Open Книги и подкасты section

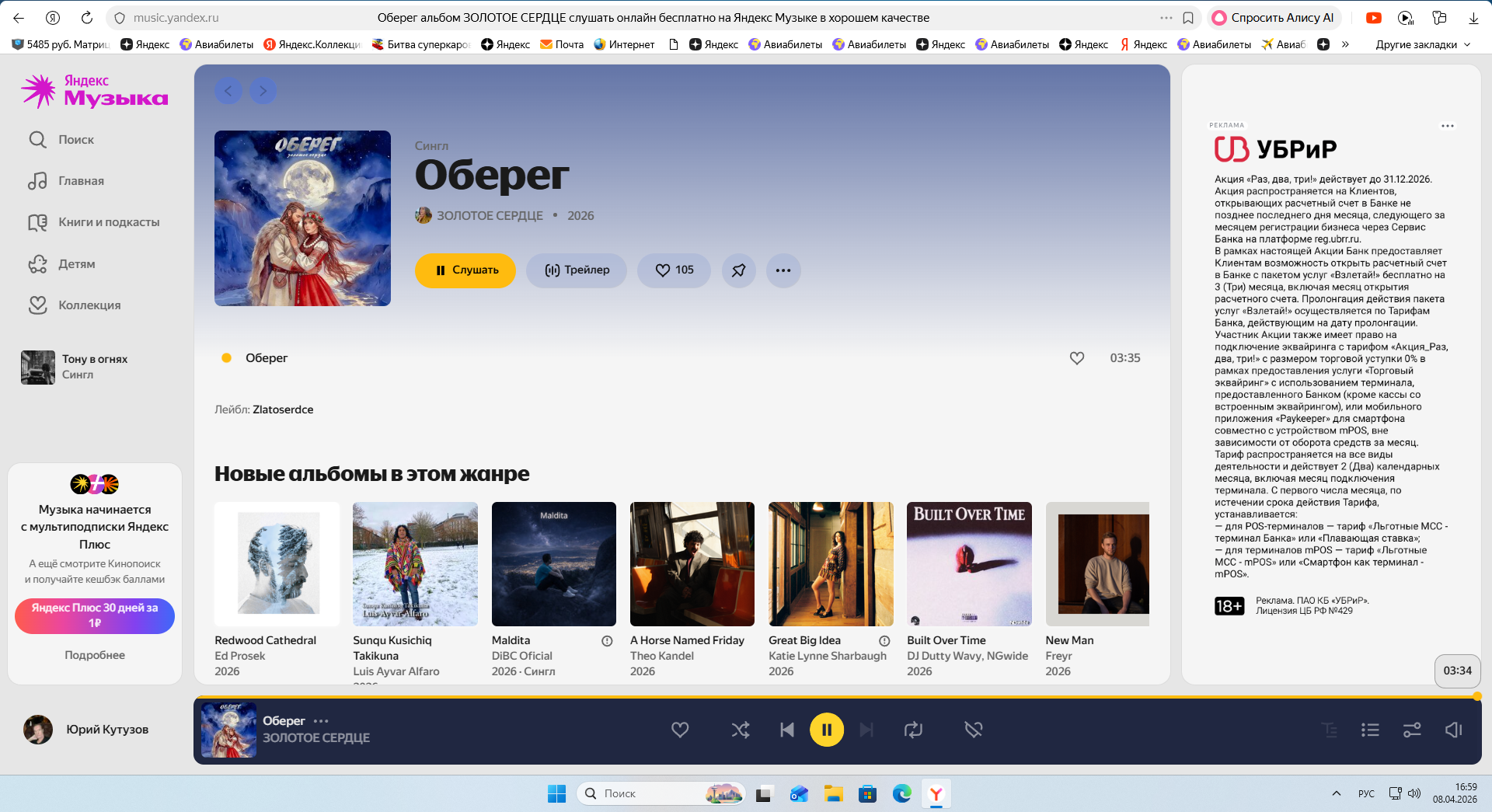(94, 222)
